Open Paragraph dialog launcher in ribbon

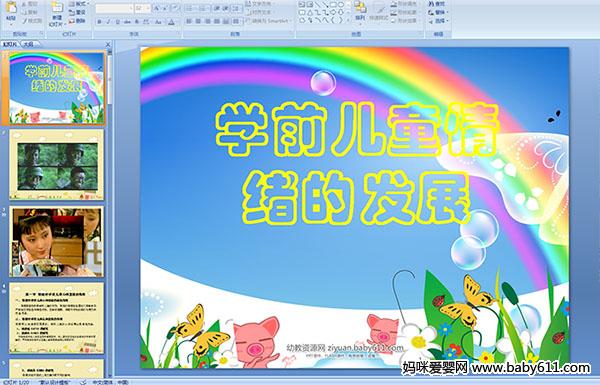click(x=291, y=34)
